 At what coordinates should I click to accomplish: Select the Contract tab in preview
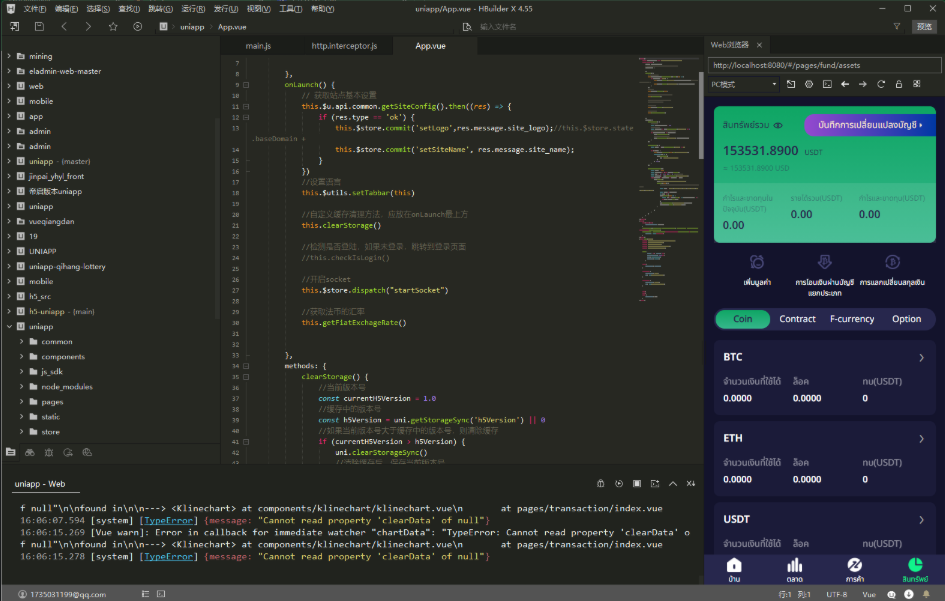(x=797, y=319)
